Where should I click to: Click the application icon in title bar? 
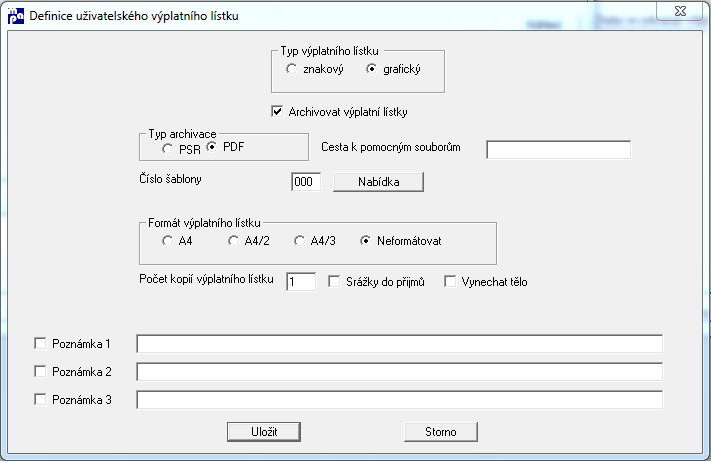click(x=16, y=16)
